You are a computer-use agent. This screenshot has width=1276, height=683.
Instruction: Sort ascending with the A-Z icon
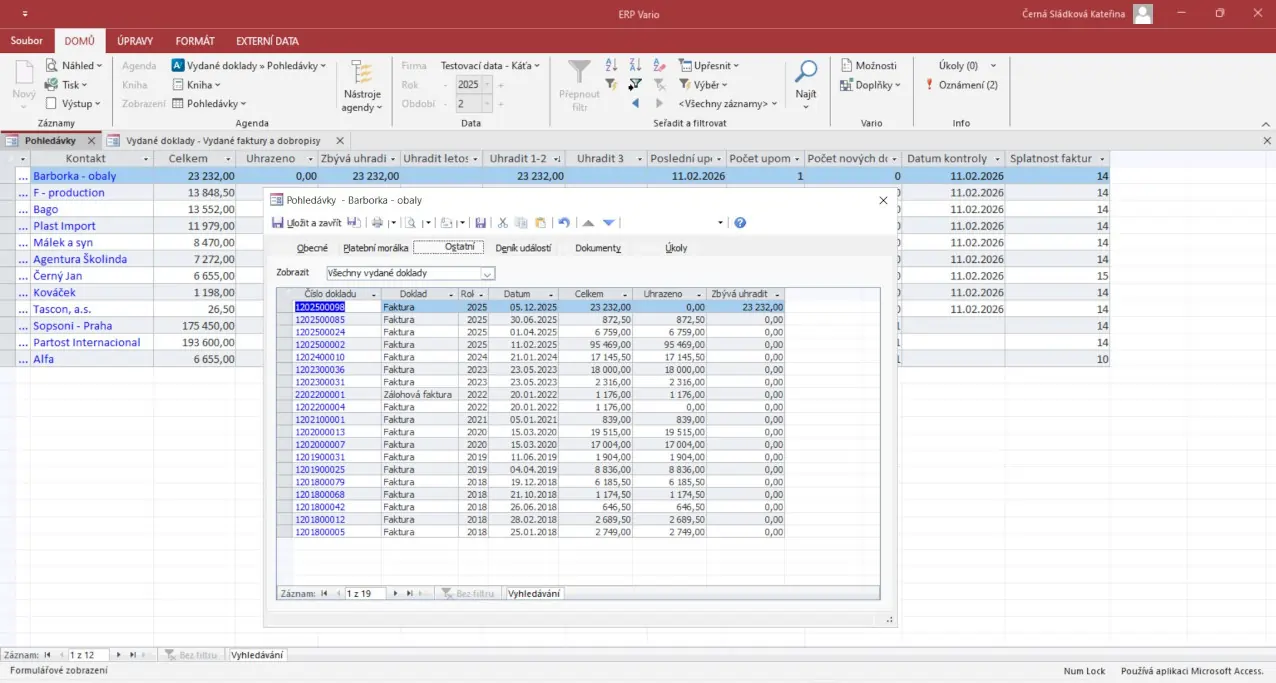tap(611, 66)
